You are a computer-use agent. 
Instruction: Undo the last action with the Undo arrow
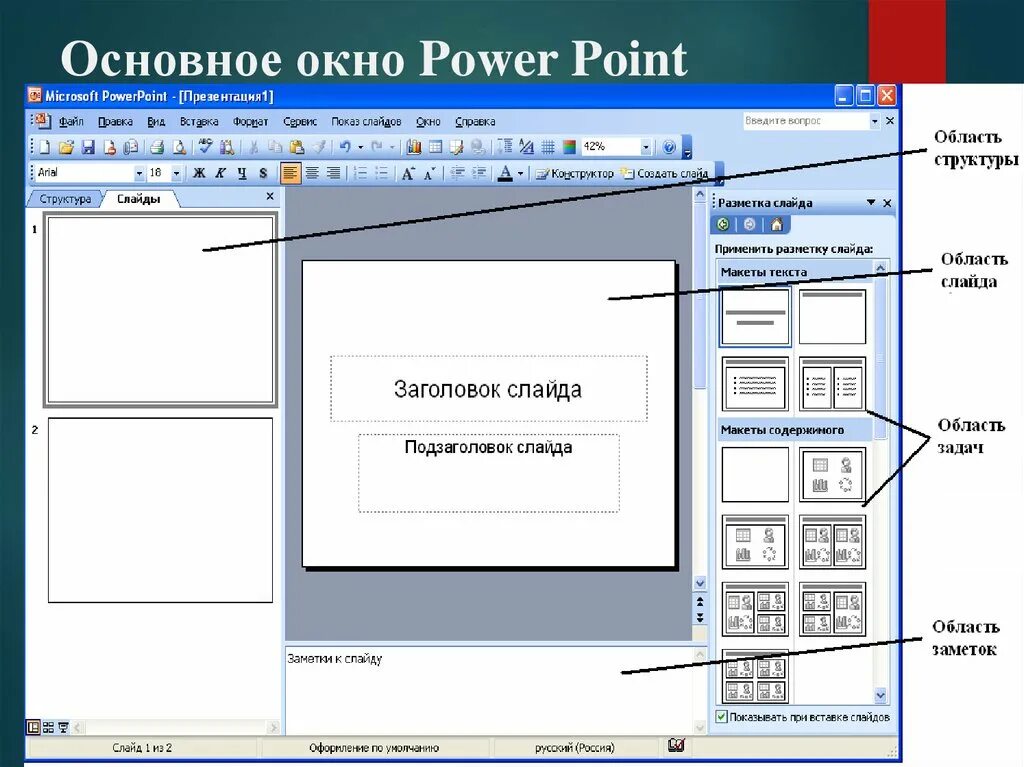pos(345,147)
